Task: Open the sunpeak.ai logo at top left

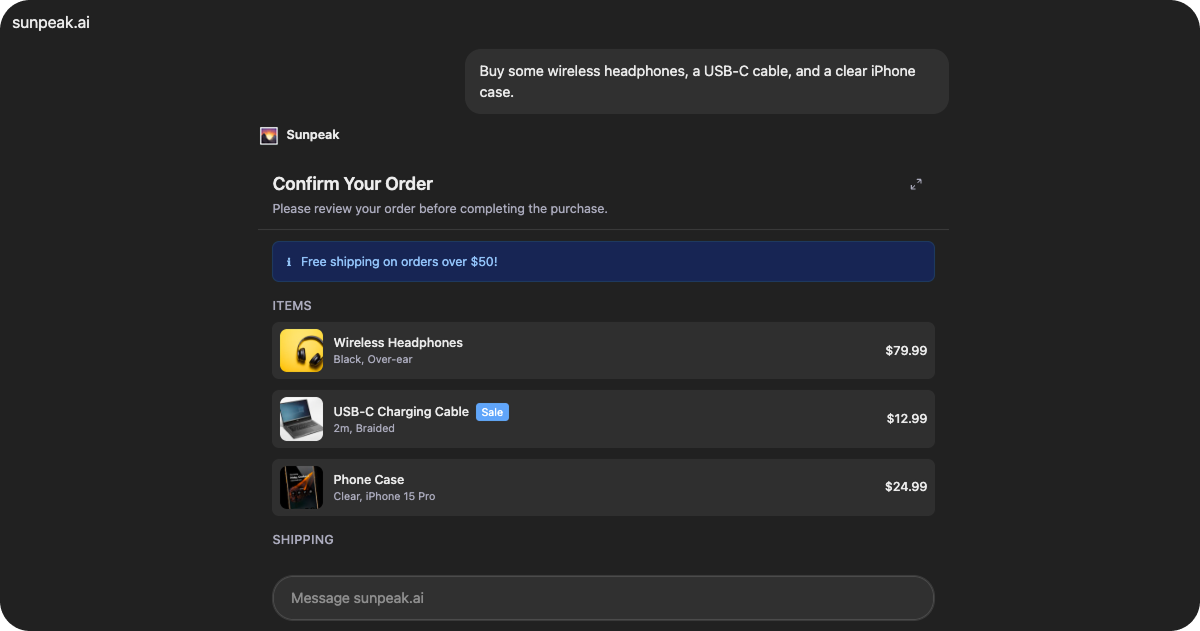Action: [x=51, y=22]
